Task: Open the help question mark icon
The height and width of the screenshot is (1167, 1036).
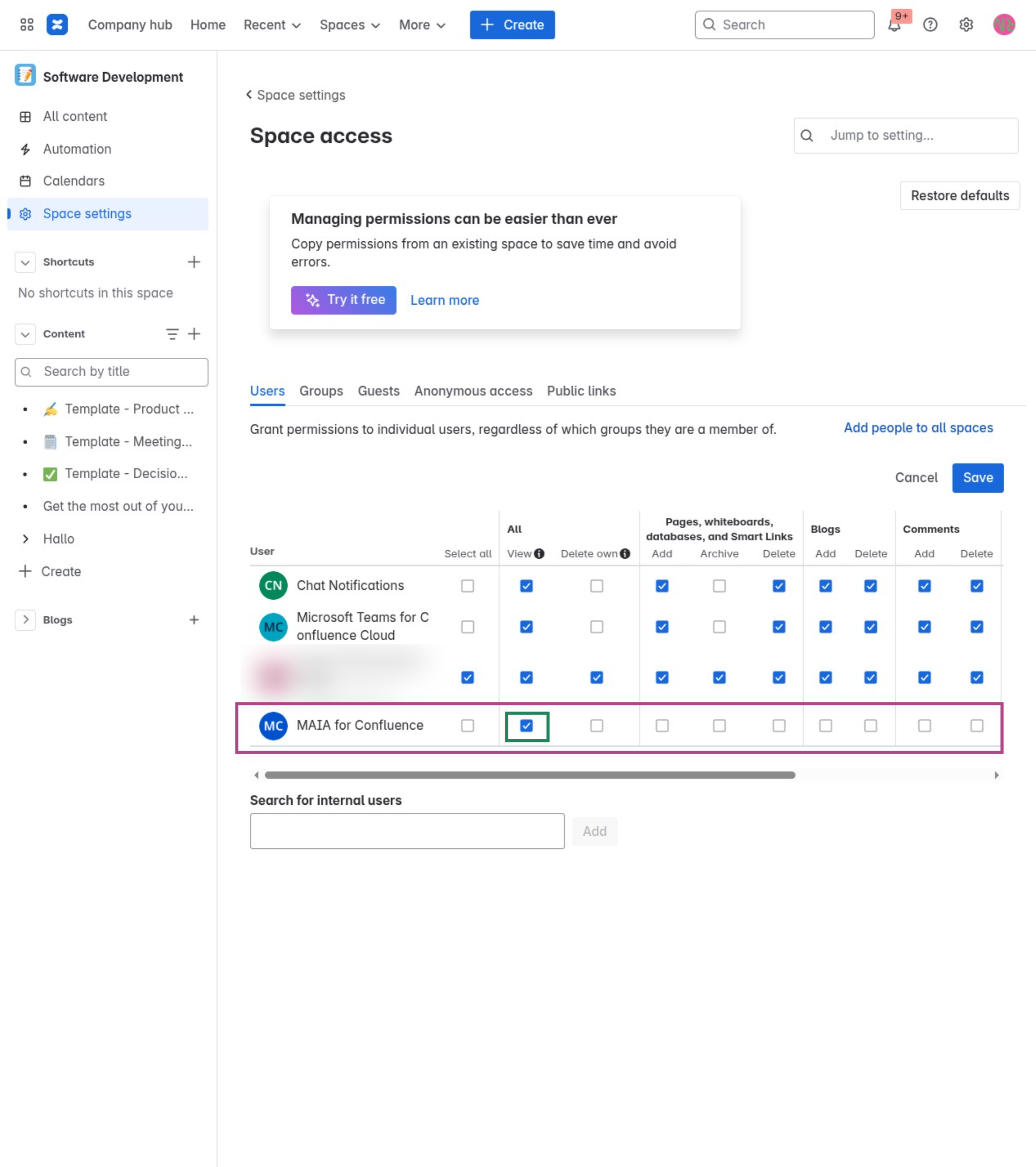Action: coord(930,24)
